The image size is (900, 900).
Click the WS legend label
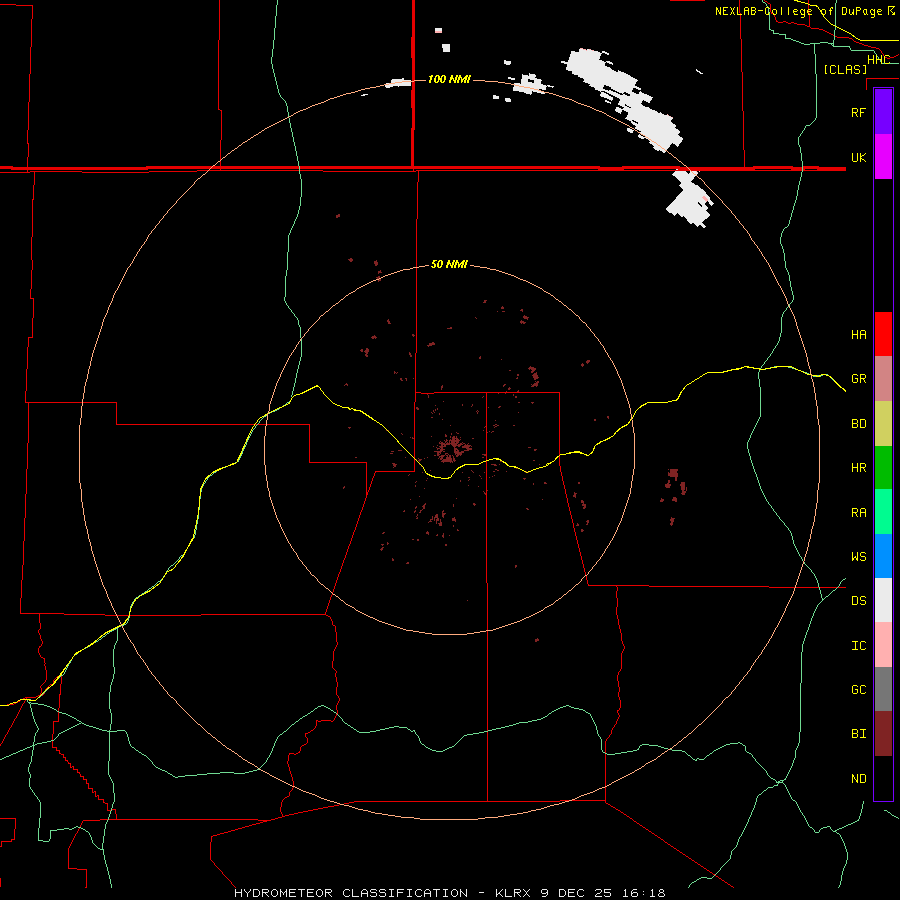pyautogui.click(x=858, y=556)
